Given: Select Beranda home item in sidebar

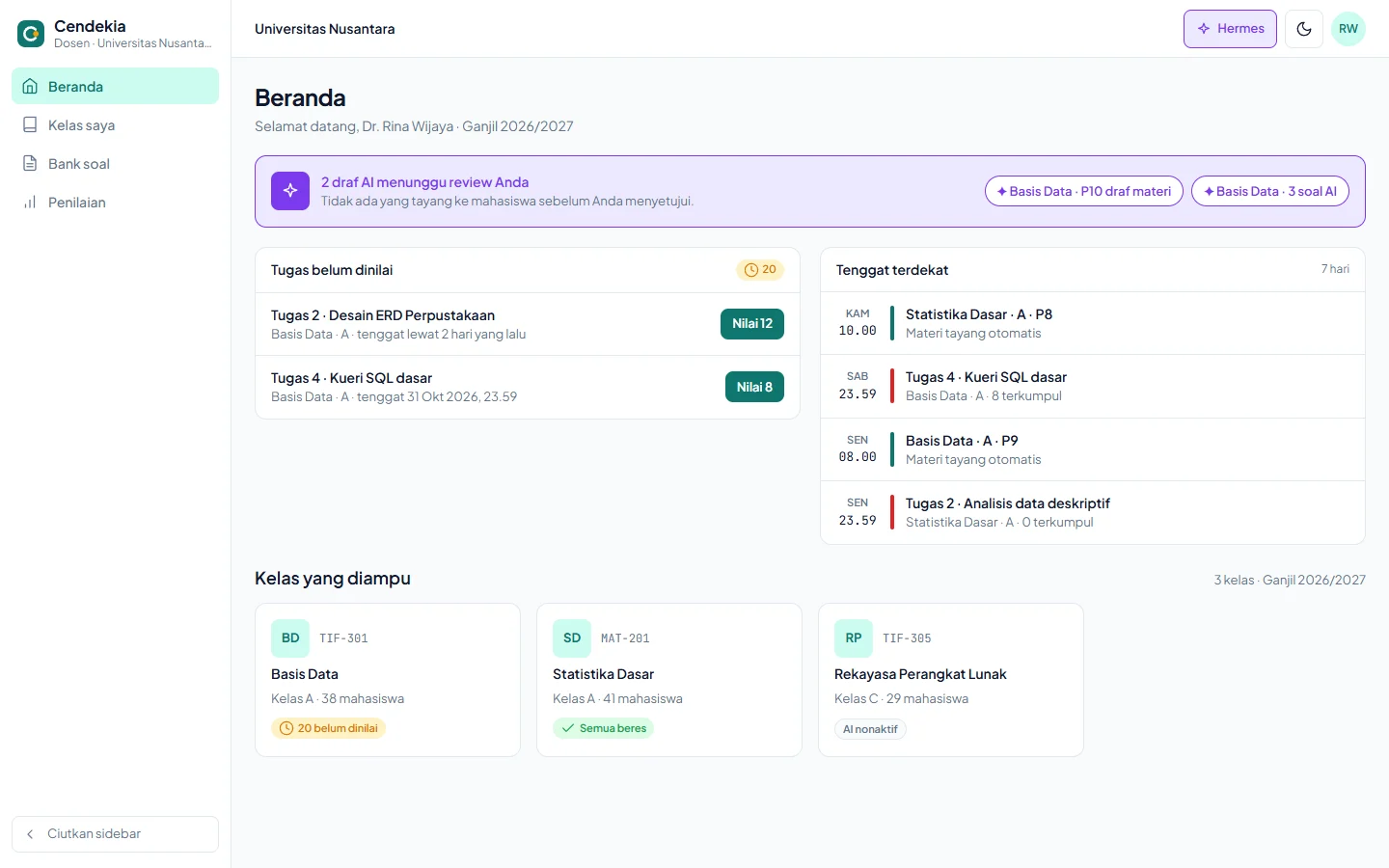Looking at the screenshot, I should point(115,87).
